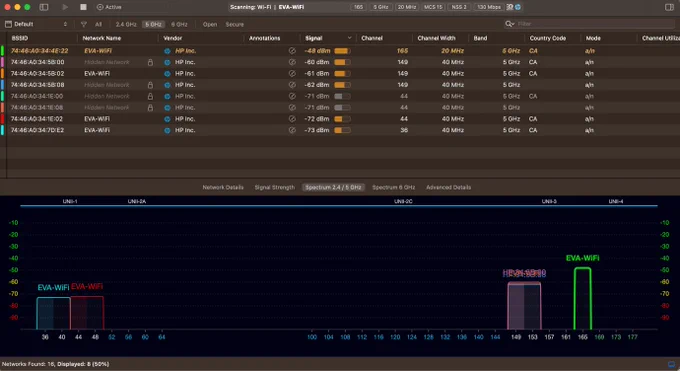Sort by Annotations column header

click(x=265, y=38)
